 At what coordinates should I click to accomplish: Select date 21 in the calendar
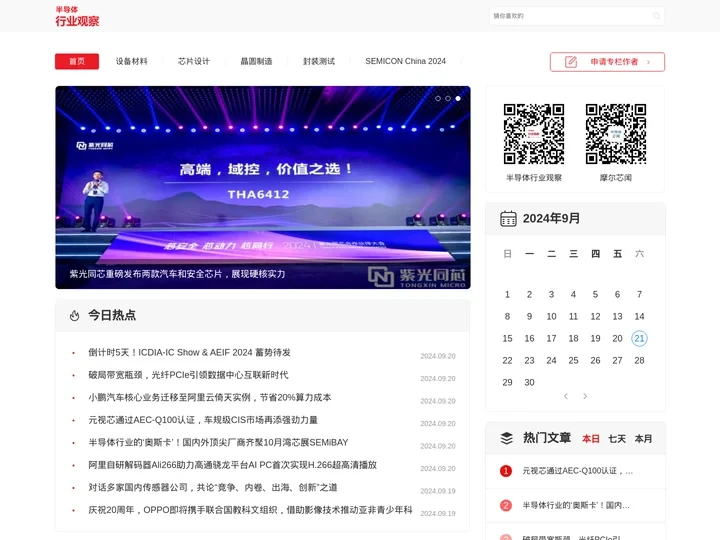(639, 338)
